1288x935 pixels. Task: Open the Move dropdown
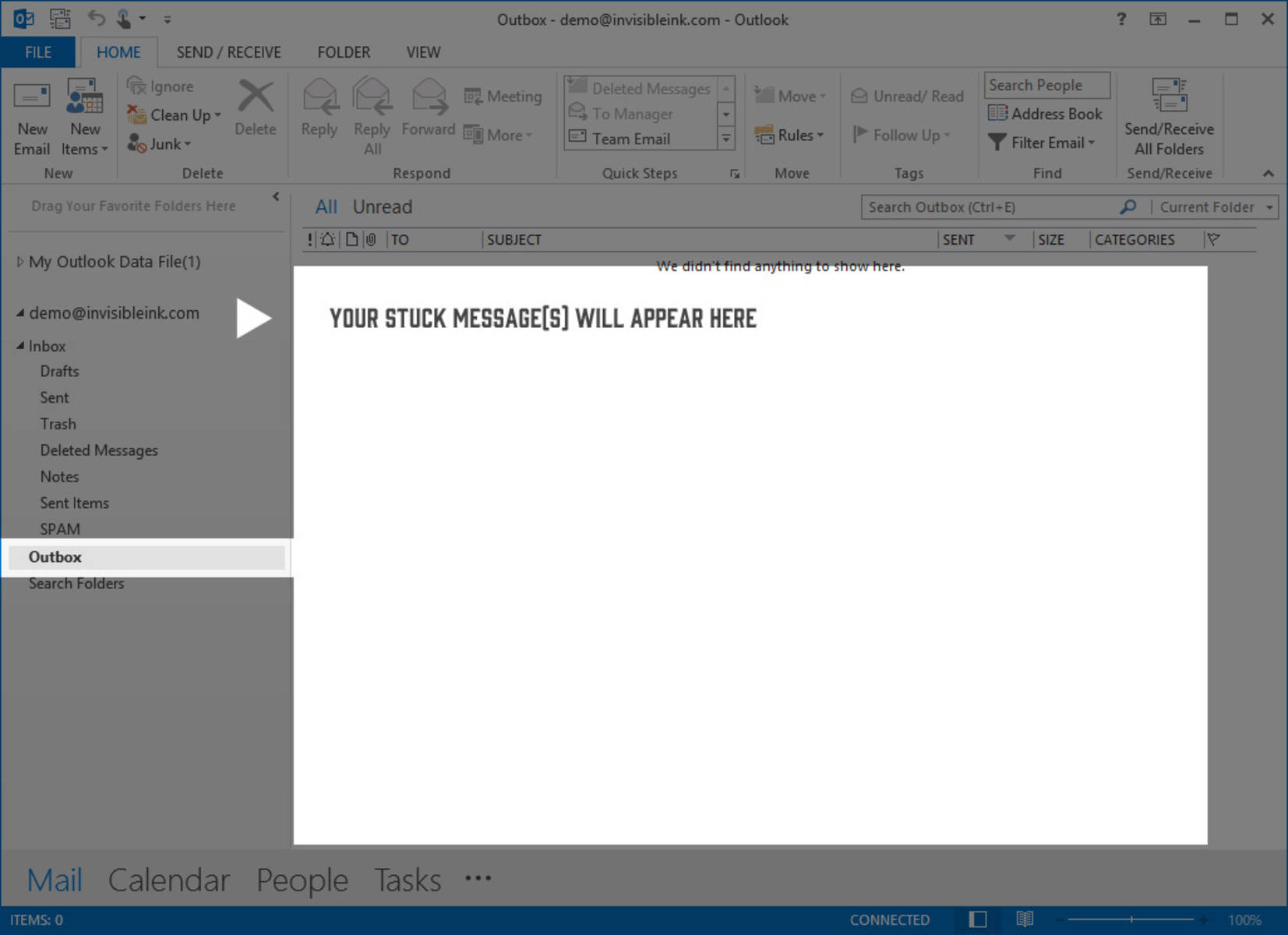pos(790,96)
